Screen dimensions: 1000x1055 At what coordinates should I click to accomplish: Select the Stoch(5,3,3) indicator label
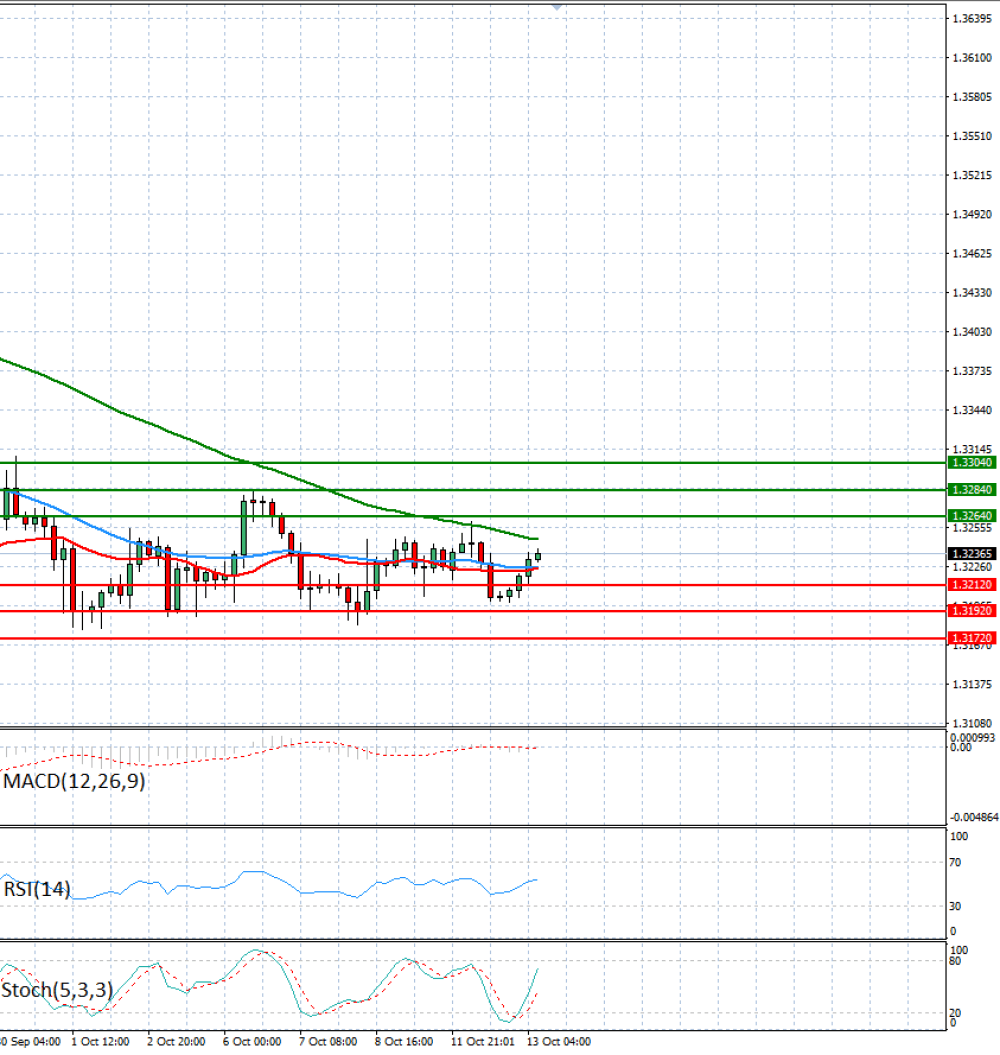(x=57, y=990)
